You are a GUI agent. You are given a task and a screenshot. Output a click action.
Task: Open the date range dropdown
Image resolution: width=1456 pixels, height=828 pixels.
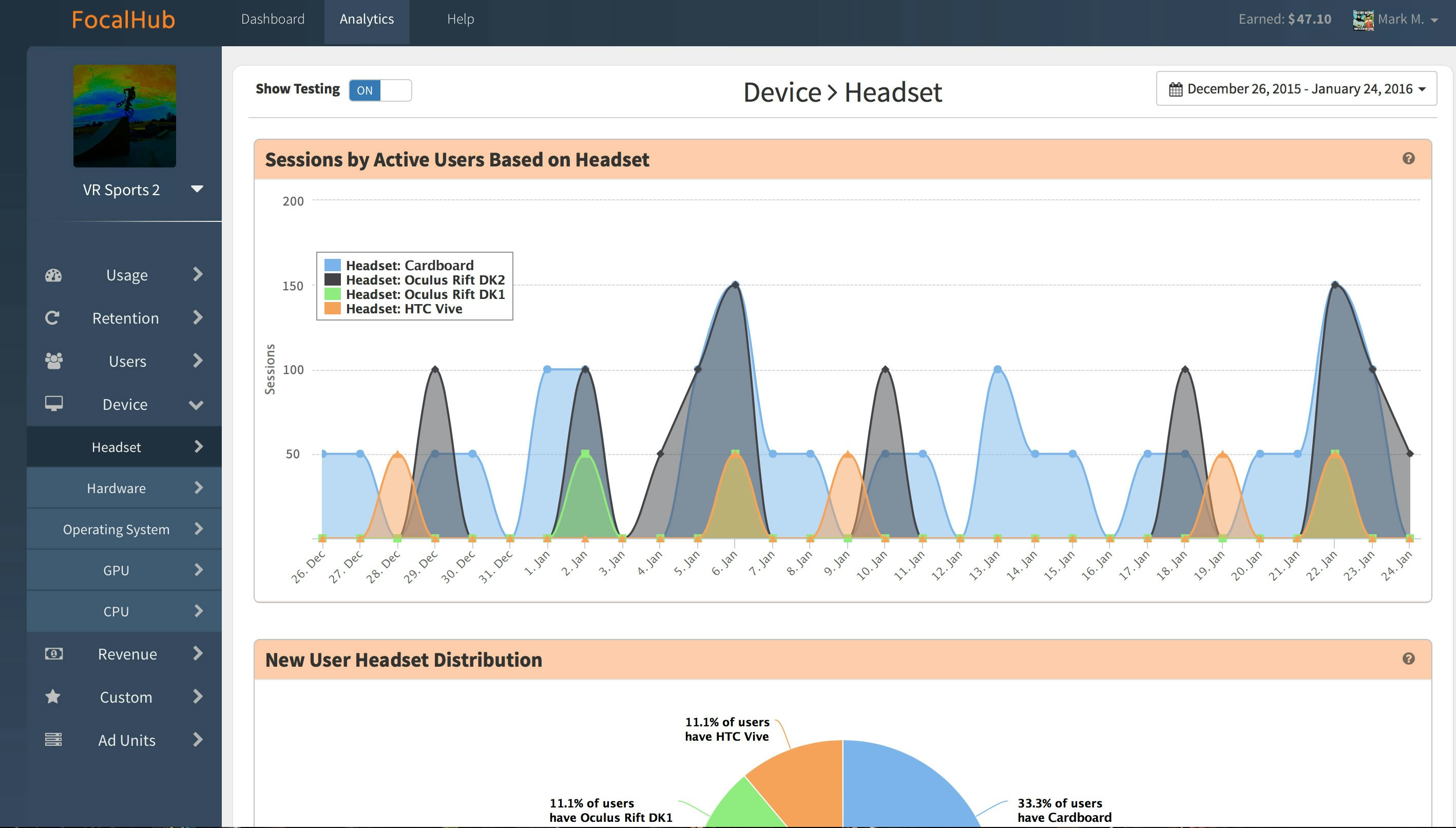(1296, 89)
